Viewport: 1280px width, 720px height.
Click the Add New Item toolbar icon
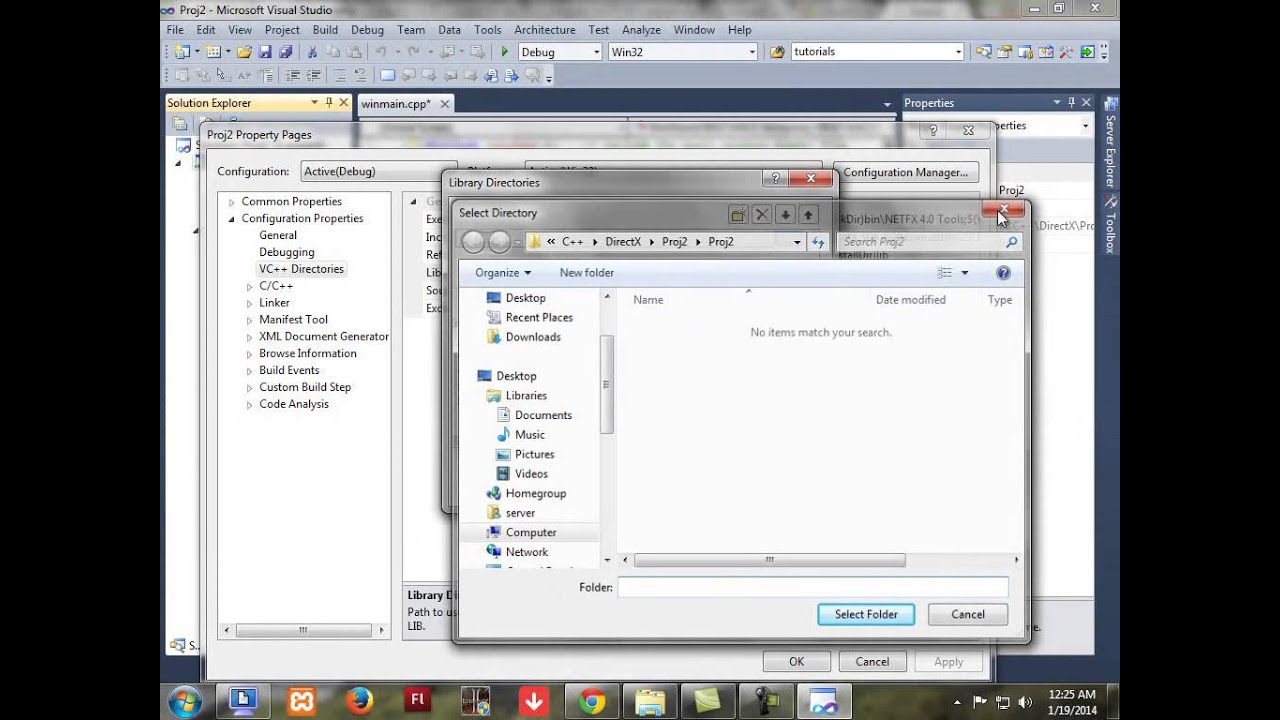point(212,52)
